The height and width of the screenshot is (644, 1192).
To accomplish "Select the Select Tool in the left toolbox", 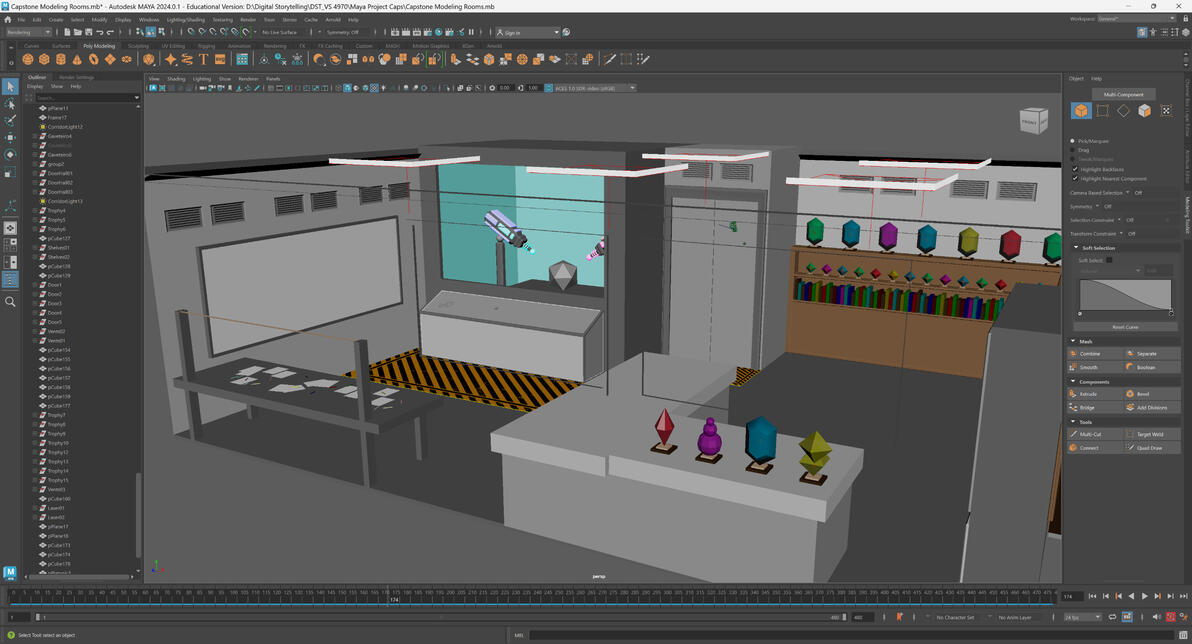I will (11, 87).
